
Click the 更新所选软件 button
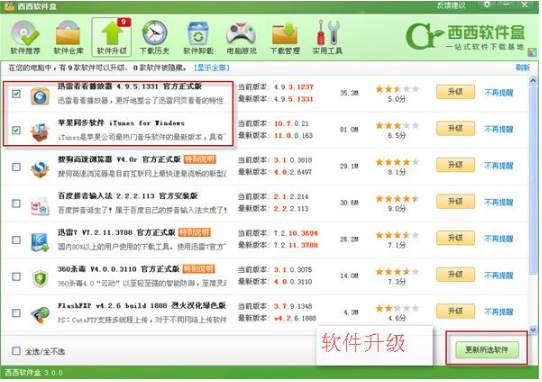487,350
